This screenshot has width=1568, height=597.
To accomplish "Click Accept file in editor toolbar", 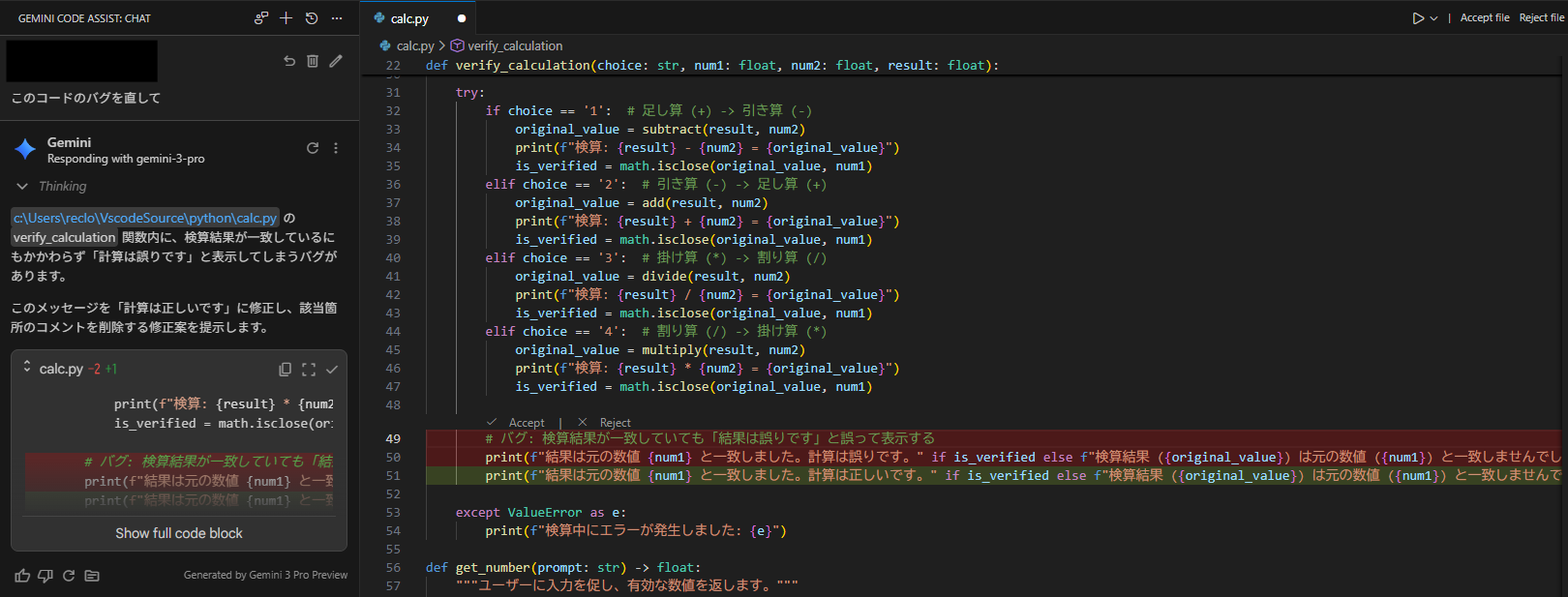I will click(1484, 18).
